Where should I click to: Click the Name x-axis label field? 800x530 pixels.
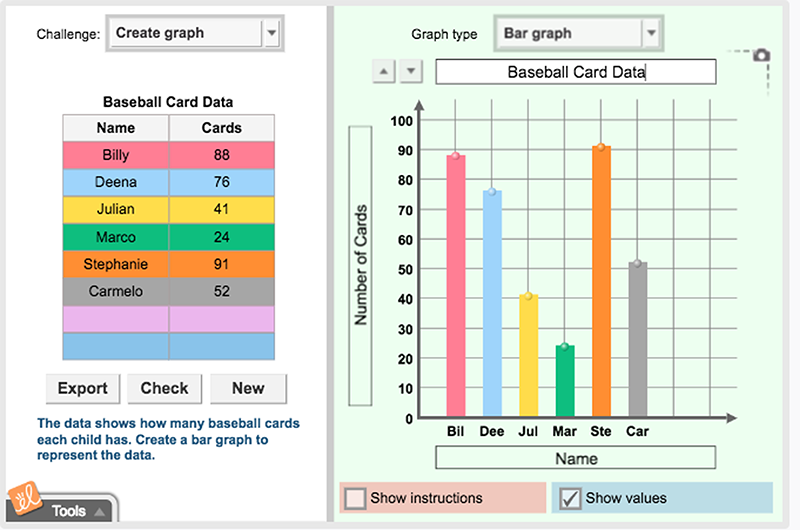click(x=576, y=458)
